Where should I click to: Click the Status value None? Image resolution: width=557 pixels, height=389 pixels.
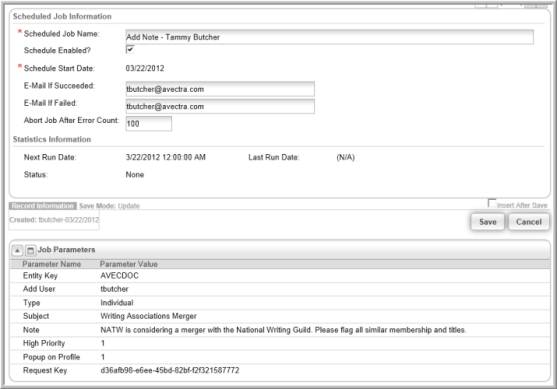coord(135,174)
